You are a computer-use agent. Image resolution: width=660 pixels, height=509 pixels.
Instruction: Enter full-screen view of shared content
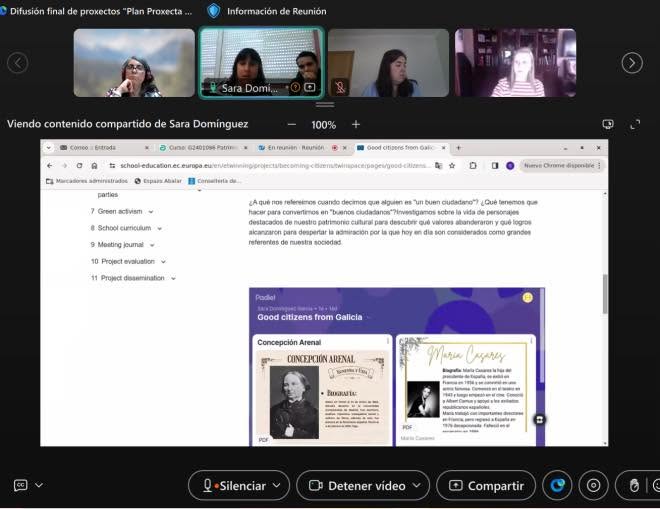[x=635, y=124]
